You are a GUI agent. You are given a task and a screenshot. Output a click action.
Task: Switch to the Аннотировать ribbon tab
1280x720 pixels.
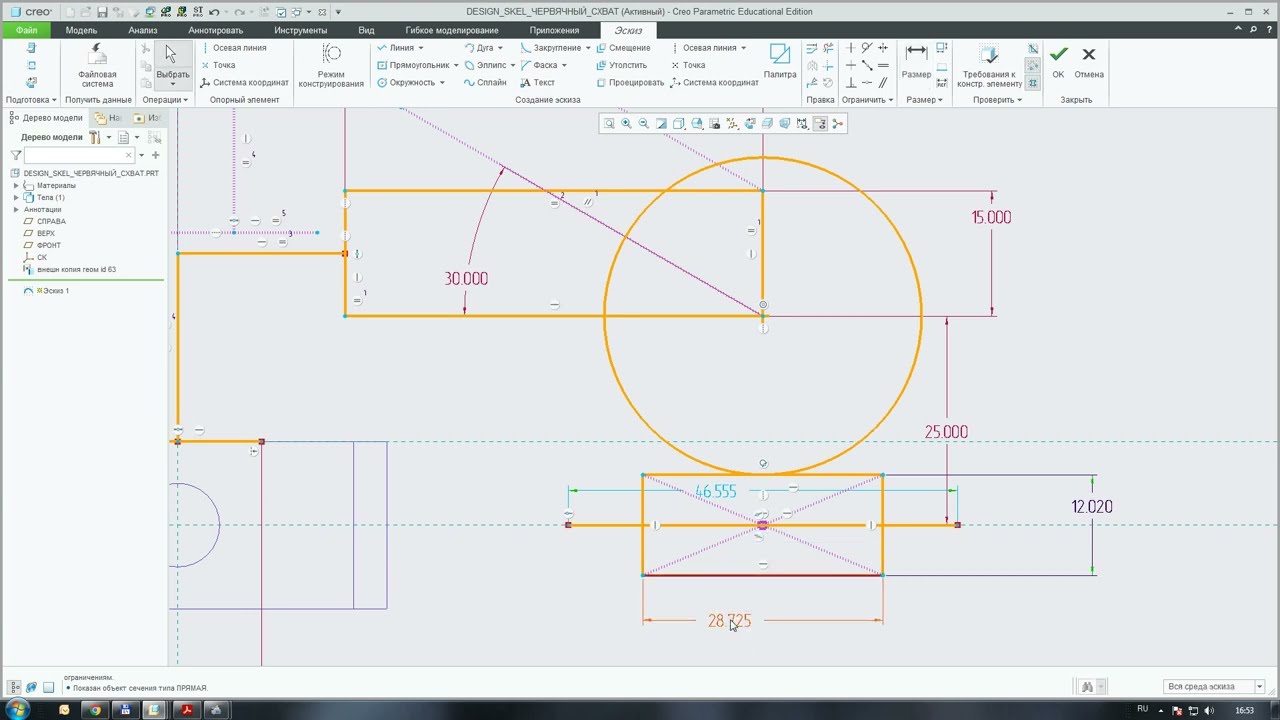point(216,30)
